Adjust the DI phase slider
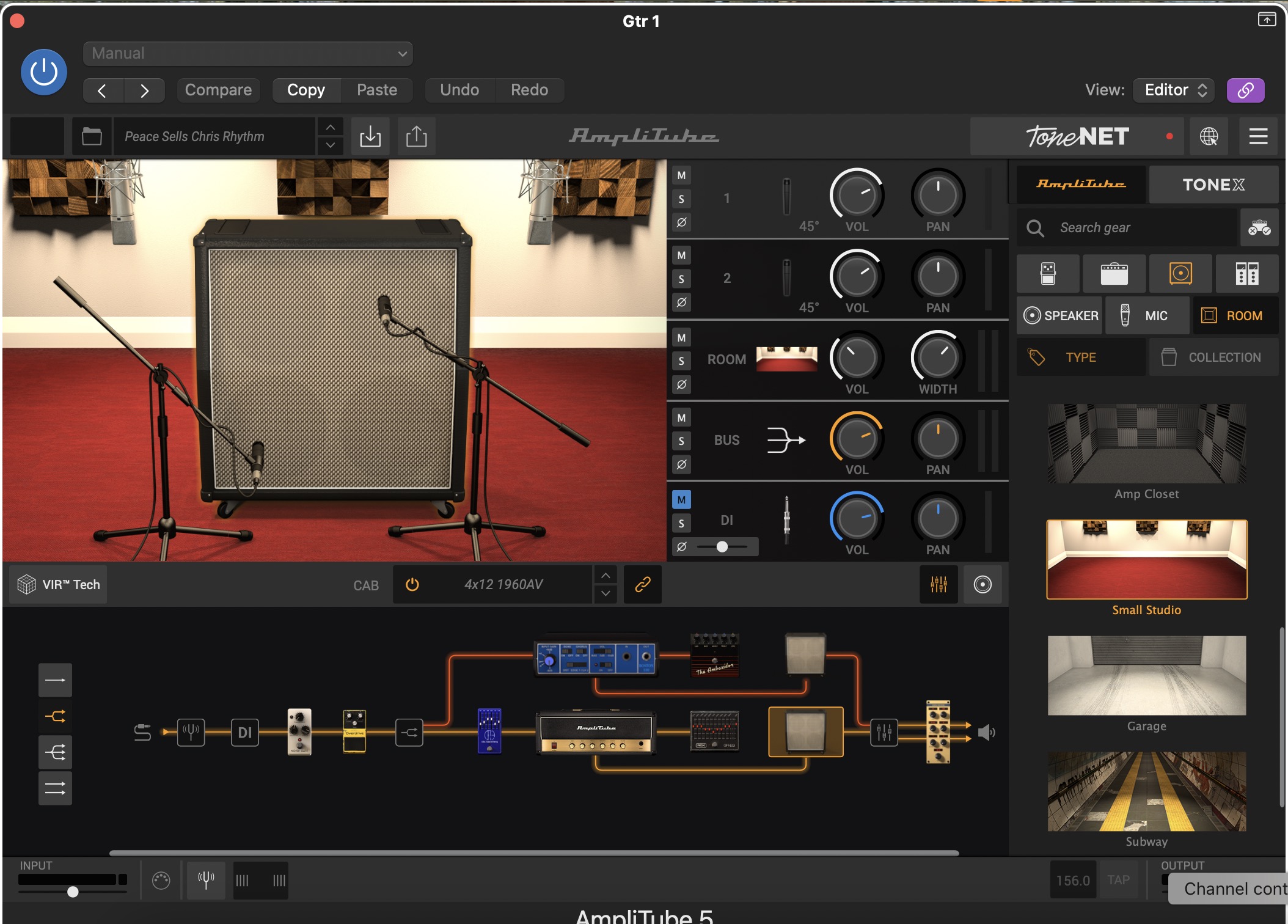 point(722,546)
